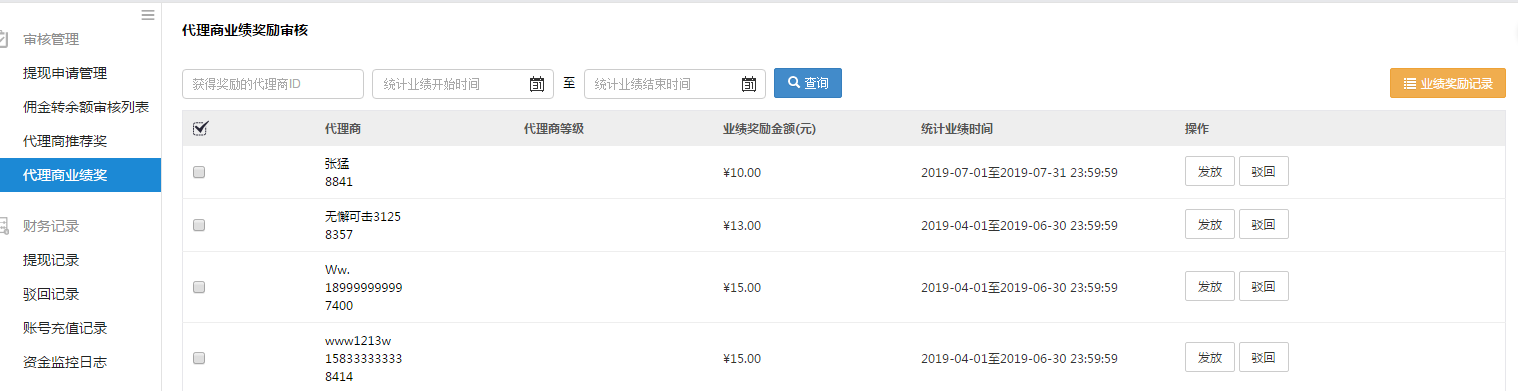Image resolution: width=1518 pixels, height=391 pixels.
Task: Click the 审核管理 section icon
Action: (x=4, y=39)
